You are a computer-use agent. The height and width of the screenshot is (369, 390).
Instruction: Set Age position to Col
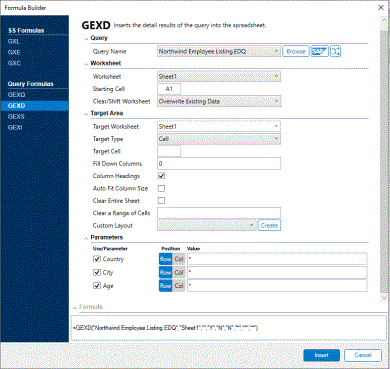click(x=179, y=286)
